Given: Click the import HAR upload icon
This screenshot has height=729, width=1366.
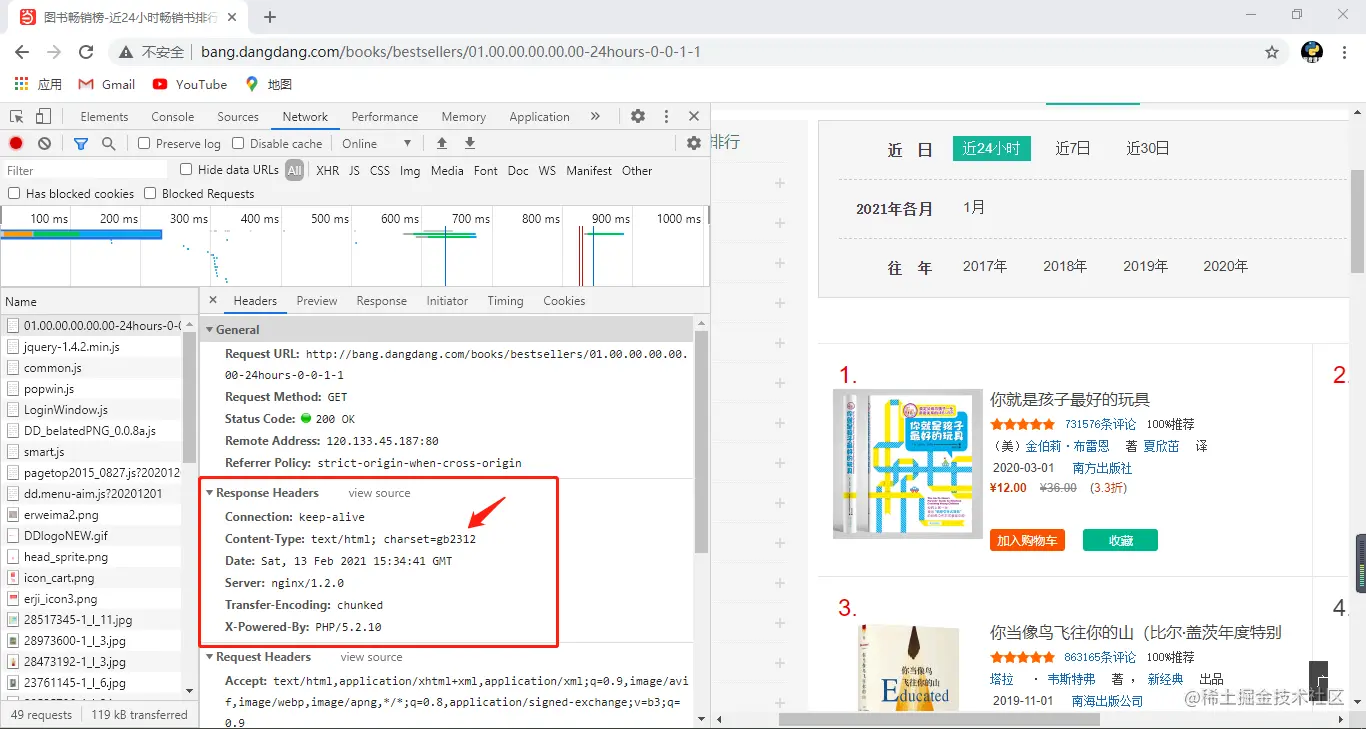Looking at the screenshot, I should pos(442,143).
